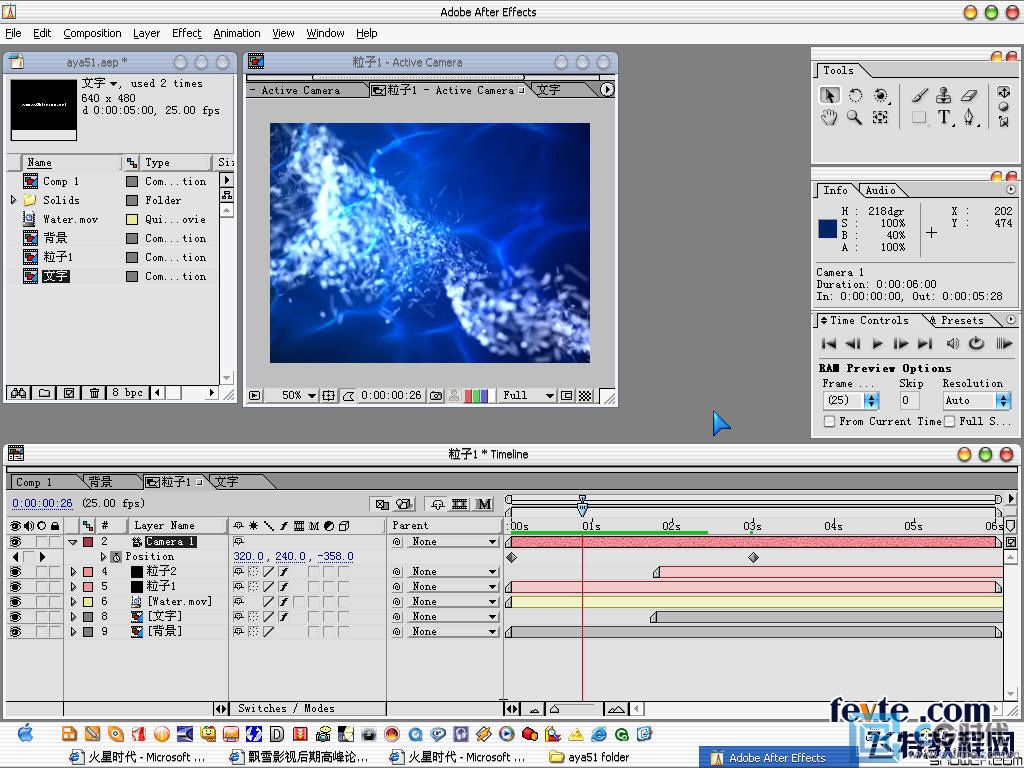Click the motion blur enable button in the timeline
The height and width of the screenshot is (768, 1024).
coord(484,504)
